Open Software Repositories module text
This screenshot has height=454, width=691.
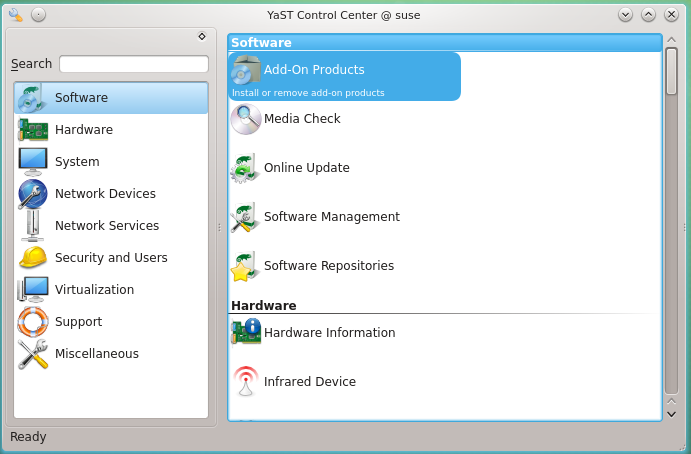point(329,266)
